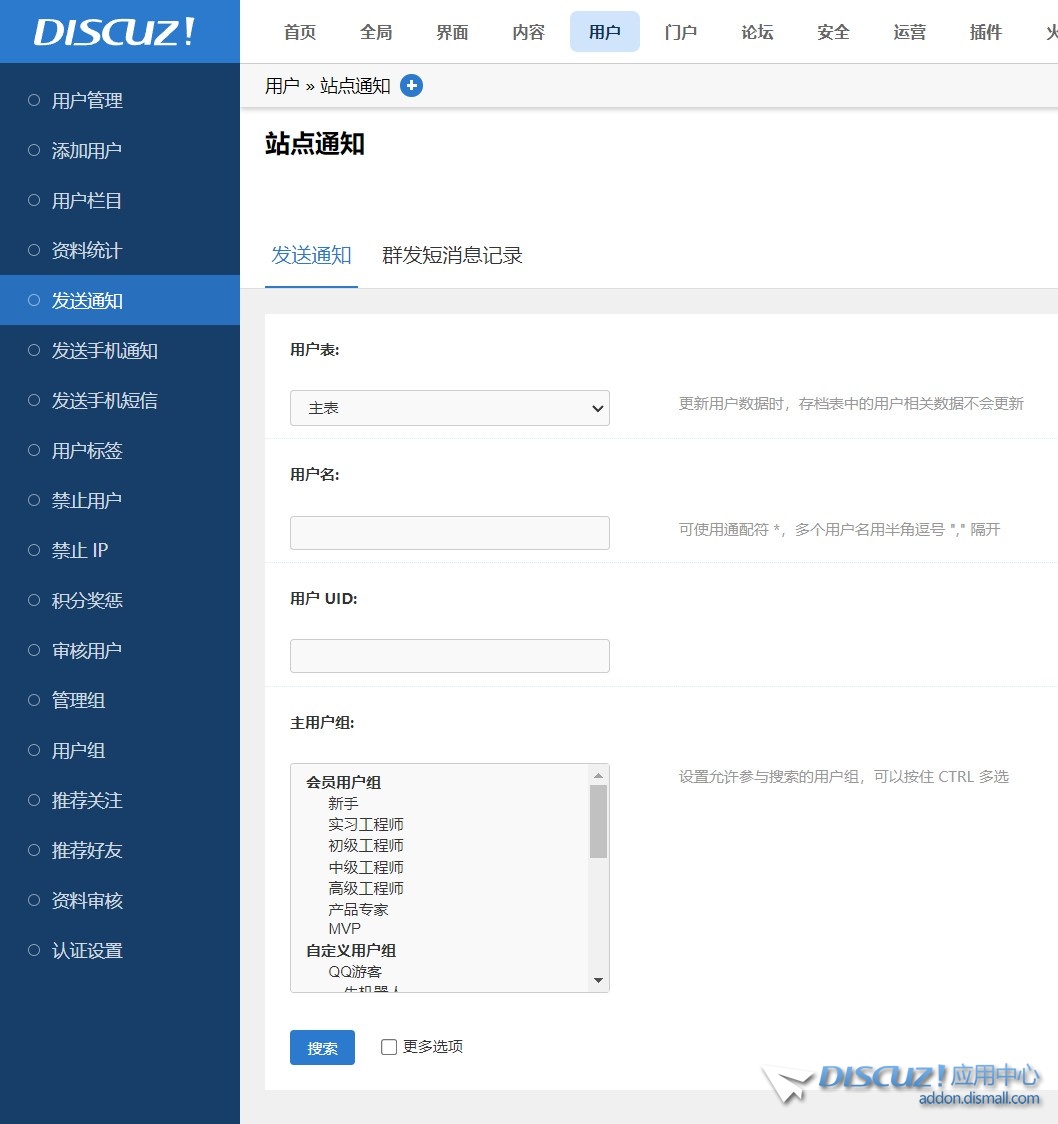
Task: Click the user group list scrollbar thumb
Action: tap(599, 821)
